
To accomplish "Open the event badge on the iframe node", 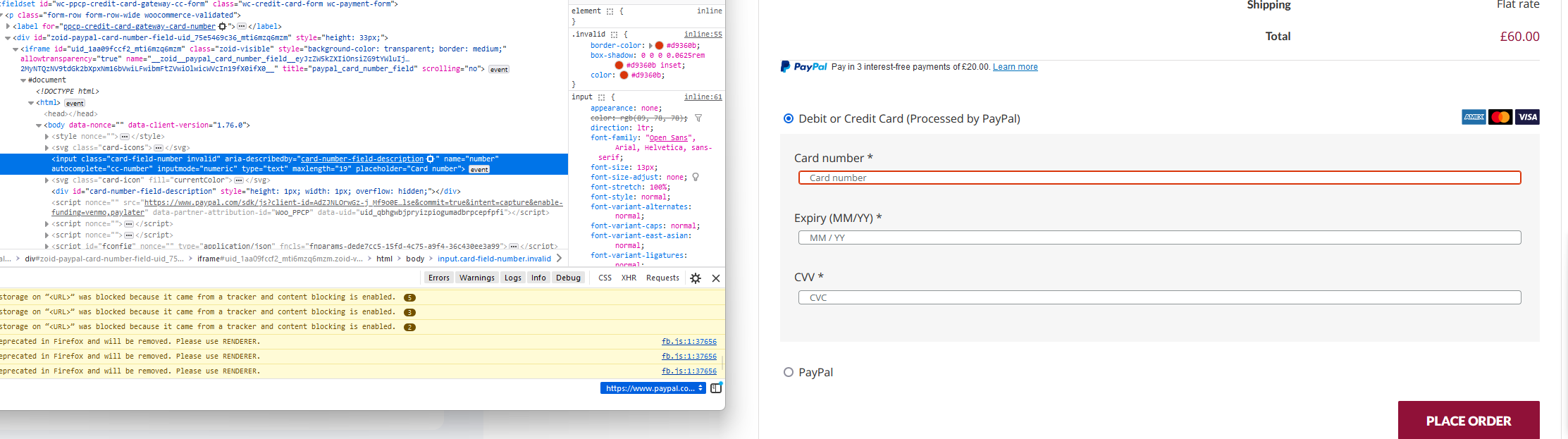I will pos(499,69).
